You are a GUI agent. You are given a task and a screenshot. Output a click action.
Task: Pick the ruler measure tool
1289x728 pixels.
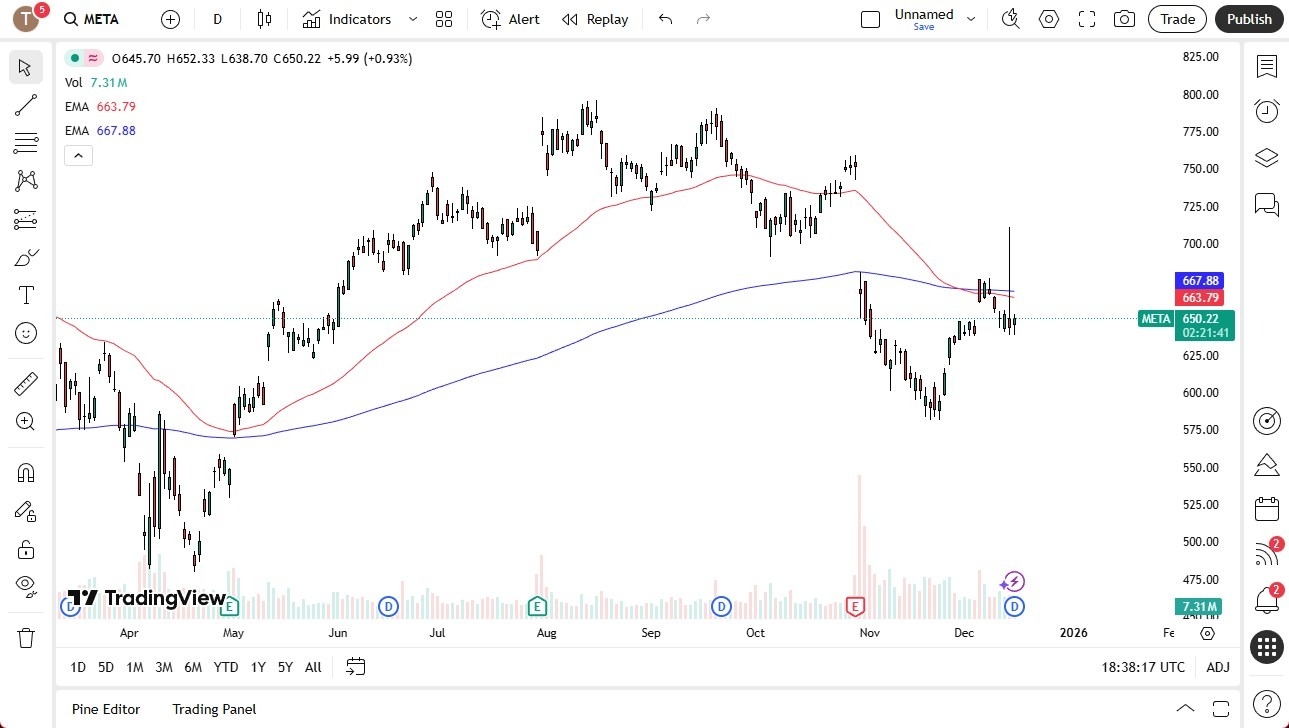click(26, 384)
